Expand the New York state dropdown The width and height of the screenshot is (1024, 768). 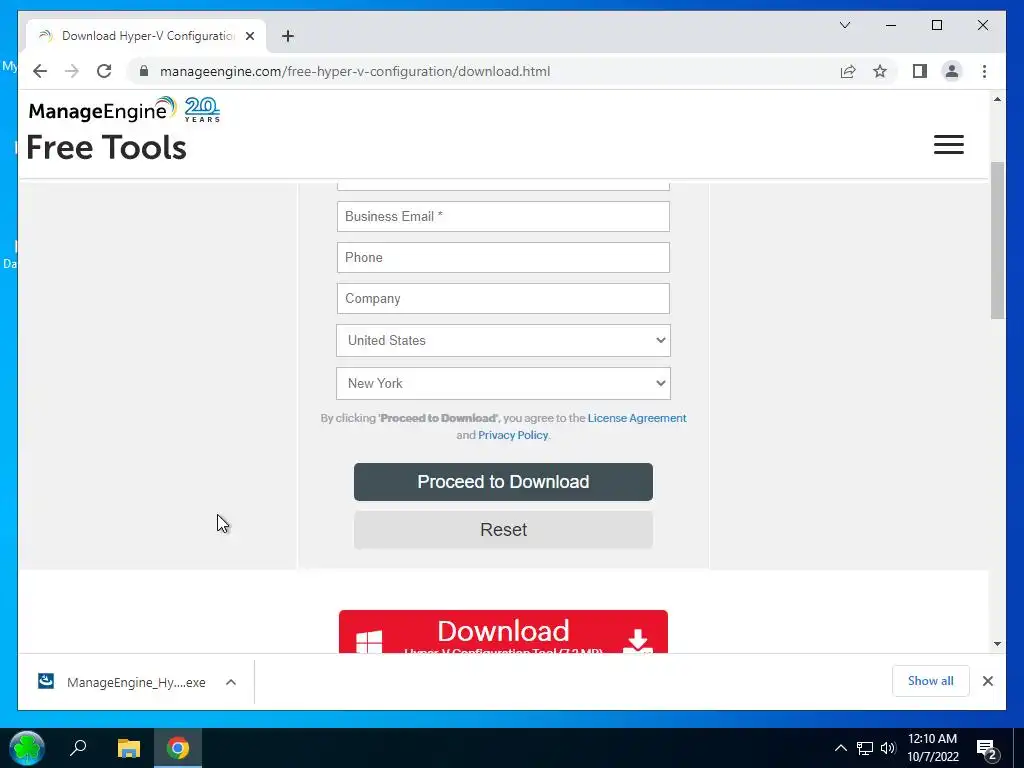[x=503, y=383]
